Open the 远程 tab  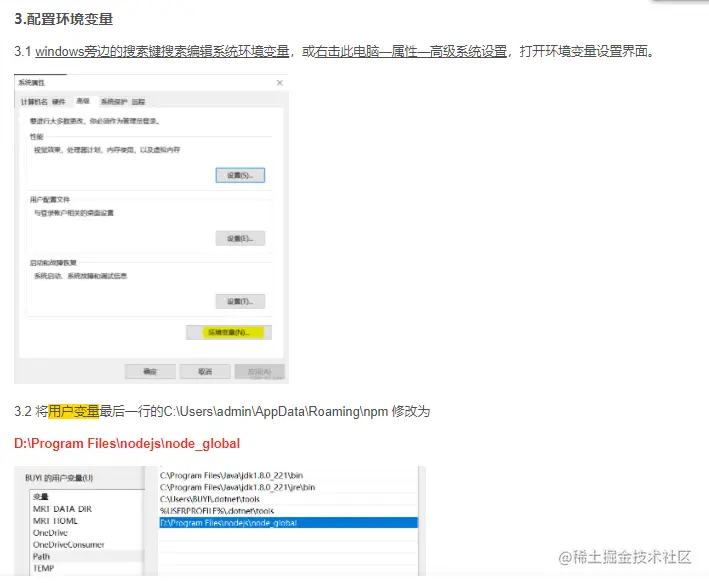(138, 102)
